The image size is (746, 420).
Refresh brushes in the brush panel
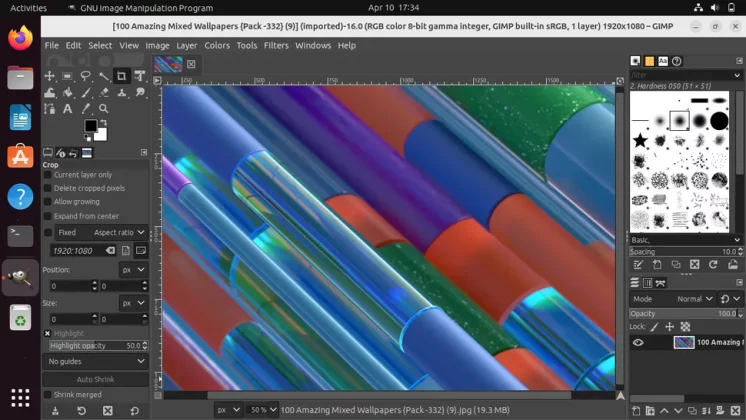[x=713, y=265]
